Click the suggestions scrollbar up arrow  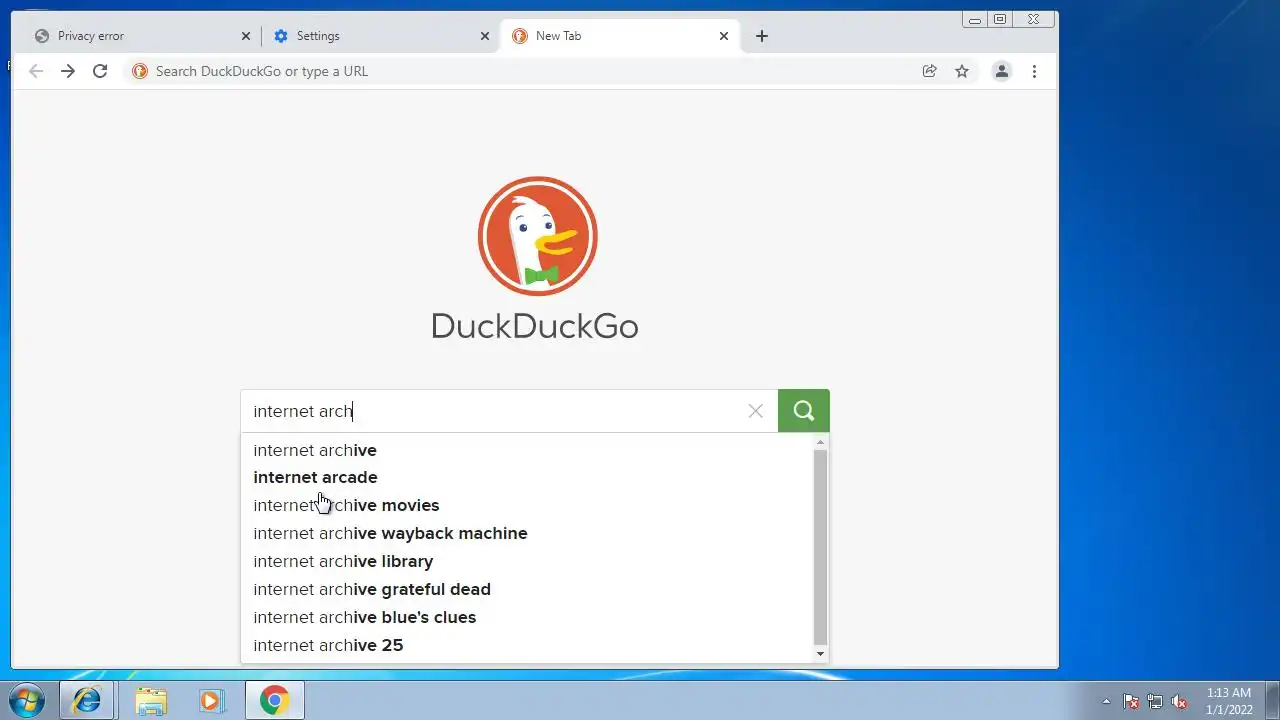pyautogui.click(x=821, y=441)
